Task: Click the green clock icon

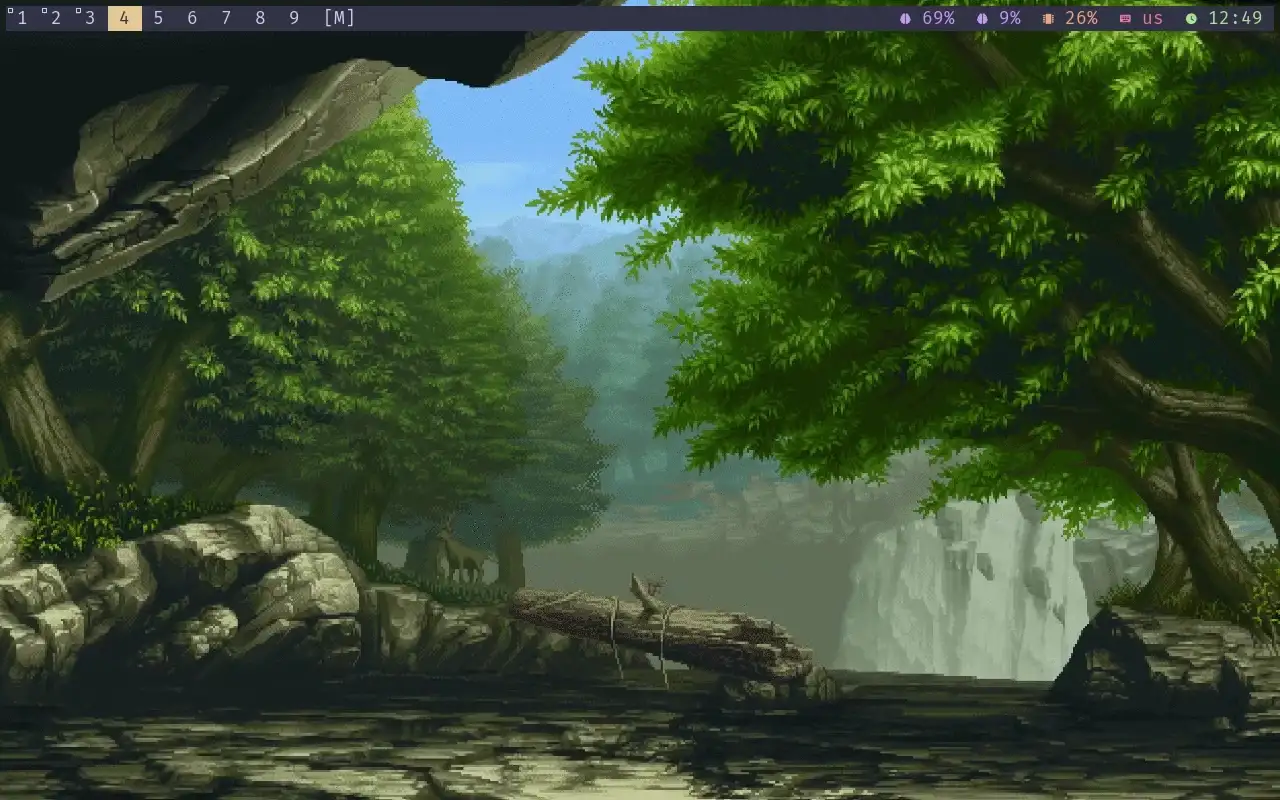Action: point(1191,18)
